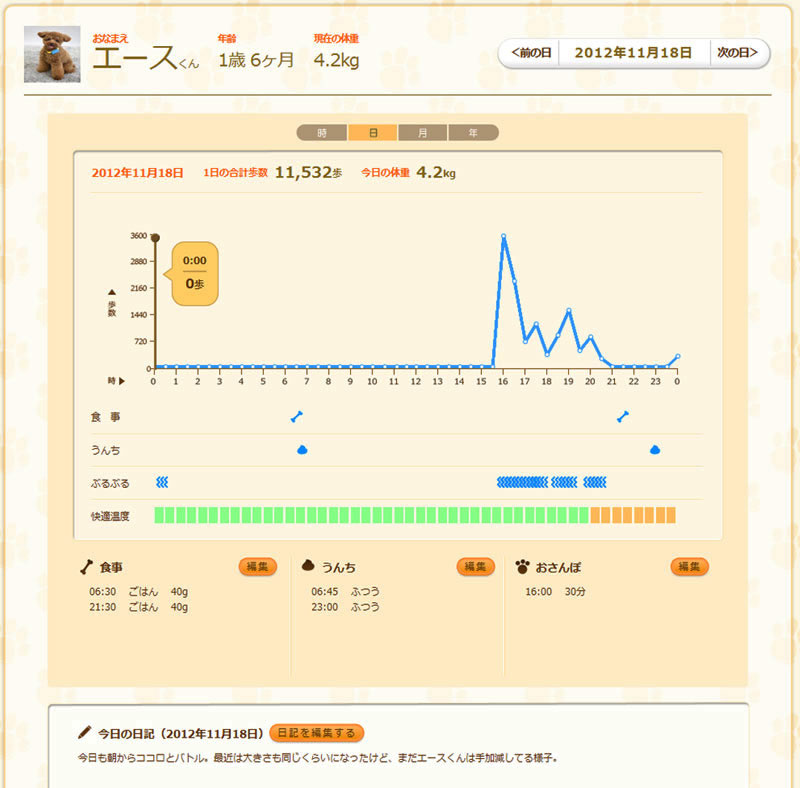The height and width of the screenshot is (788, 800).
Task: Click the evening meal bone icon on timeline
Action: (x=623, y=416)
